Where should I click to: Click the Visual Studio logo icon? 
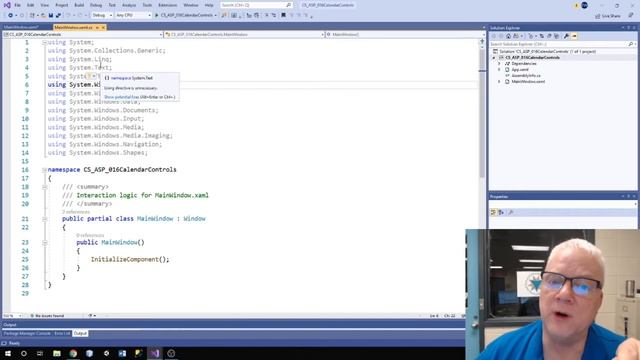click(7, 5)
